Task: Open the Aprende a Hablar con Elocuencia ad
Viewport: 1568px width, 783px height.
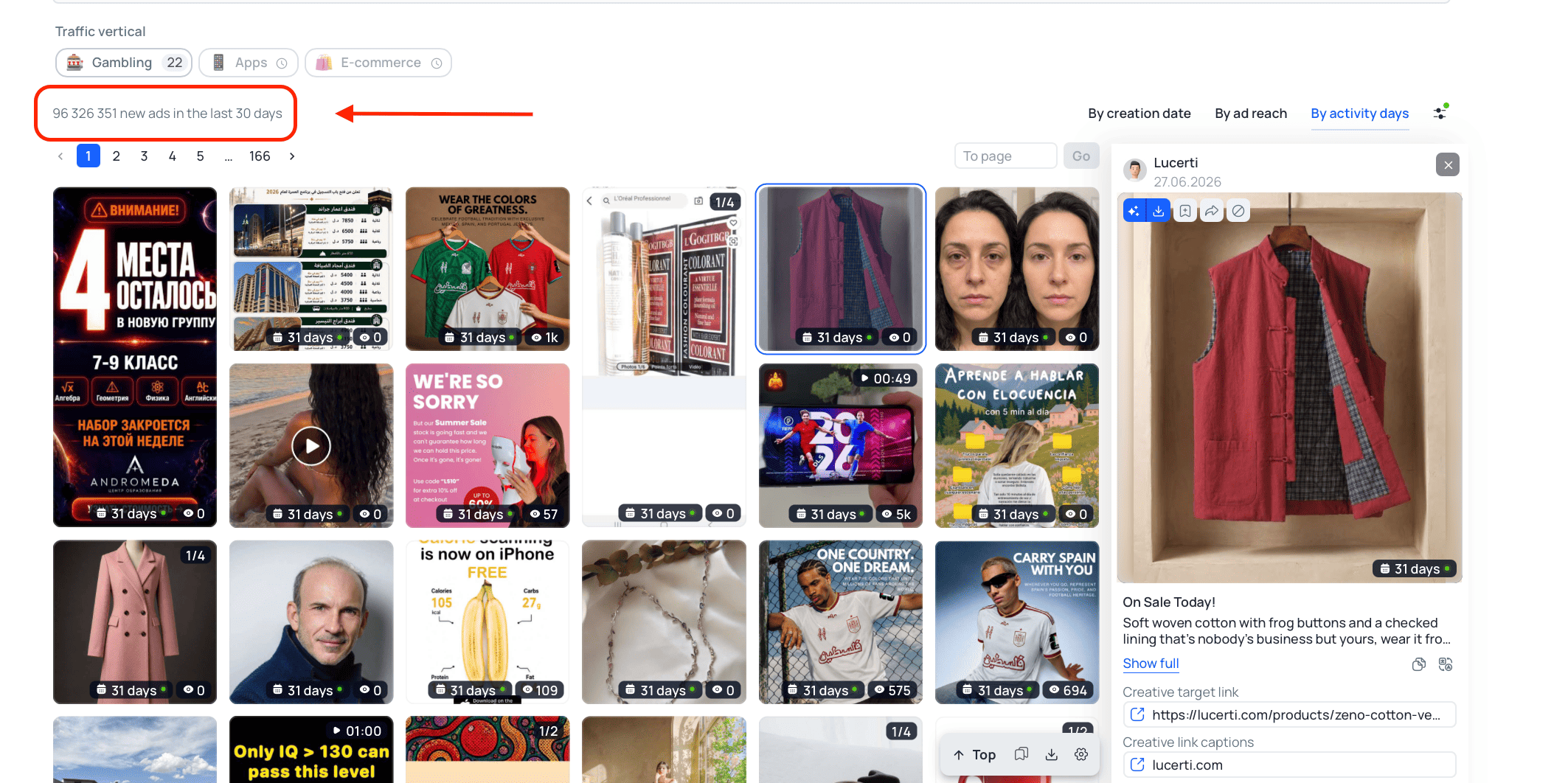Action: tap(1017, 445)
